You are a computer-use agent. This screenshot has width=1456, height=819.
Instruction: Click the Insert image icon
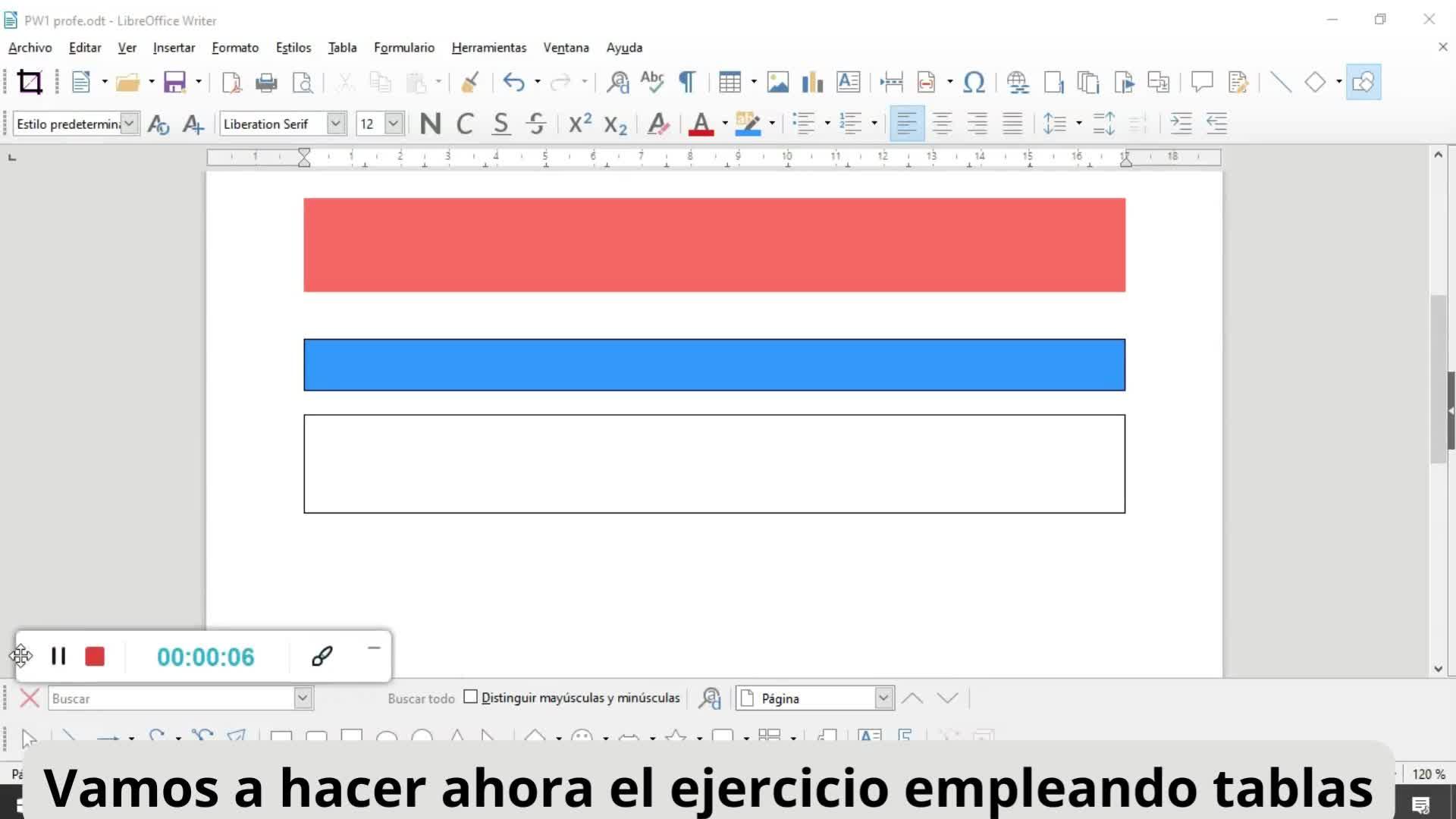777,82
